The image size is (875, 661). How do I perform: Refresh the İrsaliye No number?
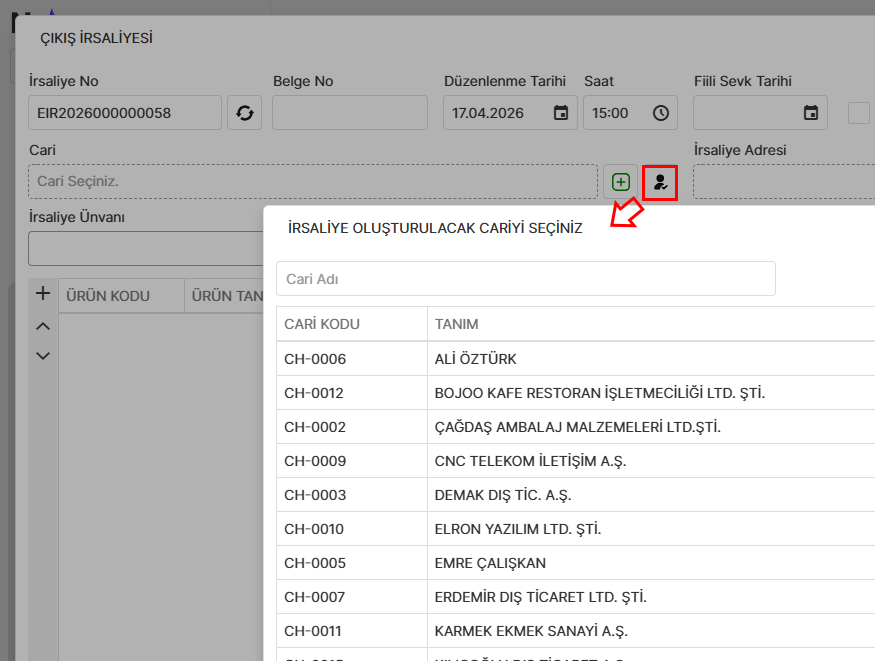244,113
